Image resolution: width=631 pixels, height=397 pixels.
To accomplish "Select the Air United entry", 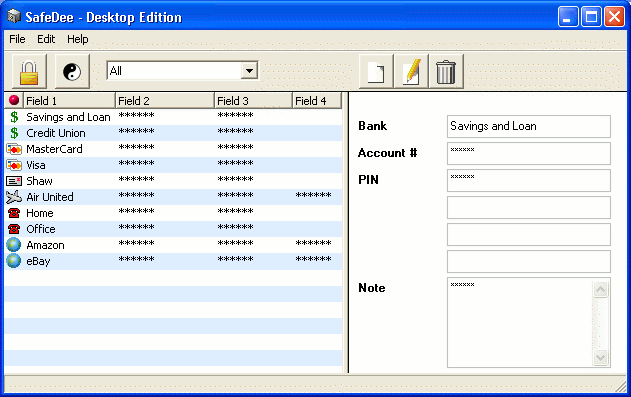I will pos(173,197).
